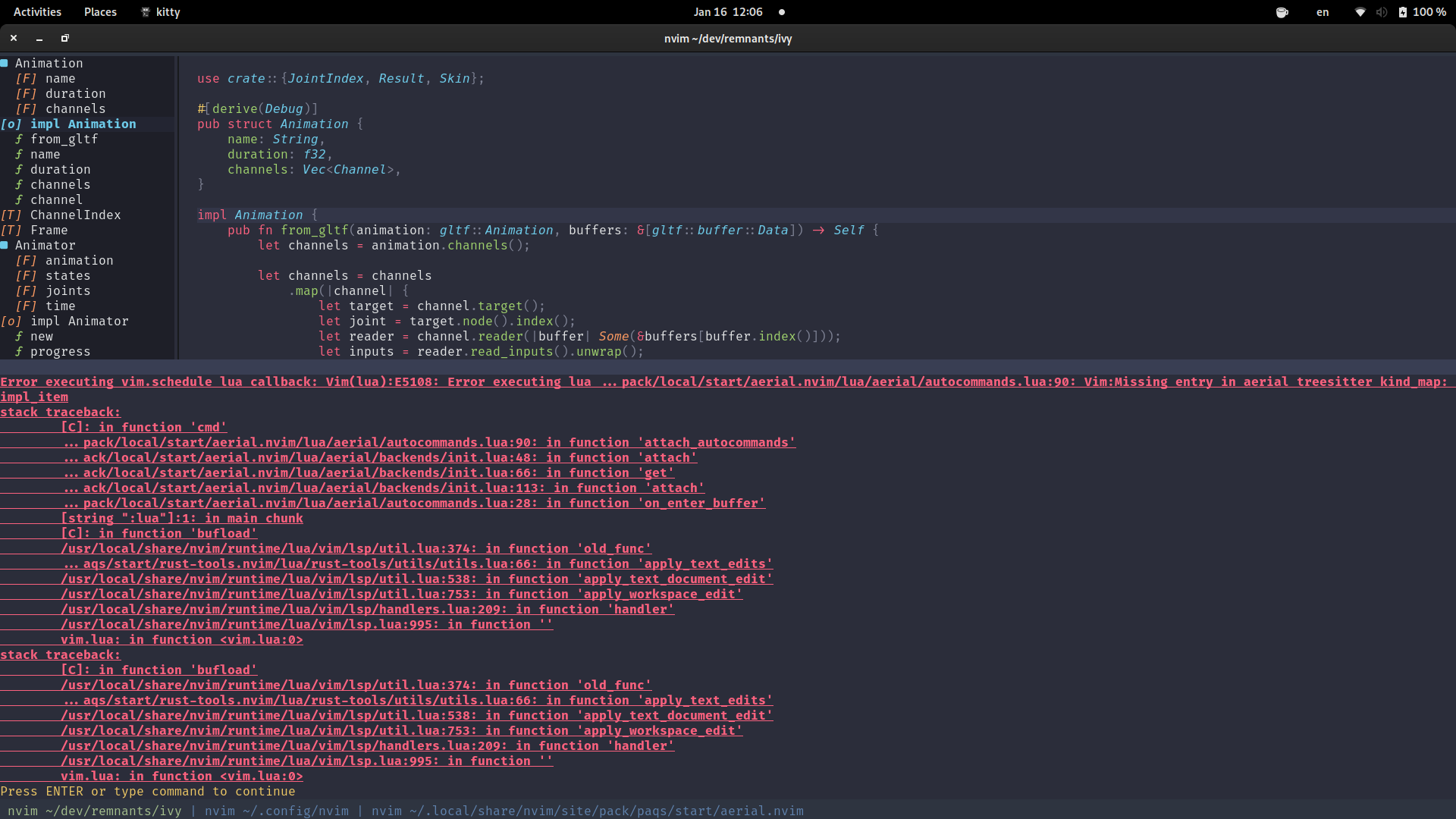Click the clock showing Jan 16 12:06

point(726,11)
